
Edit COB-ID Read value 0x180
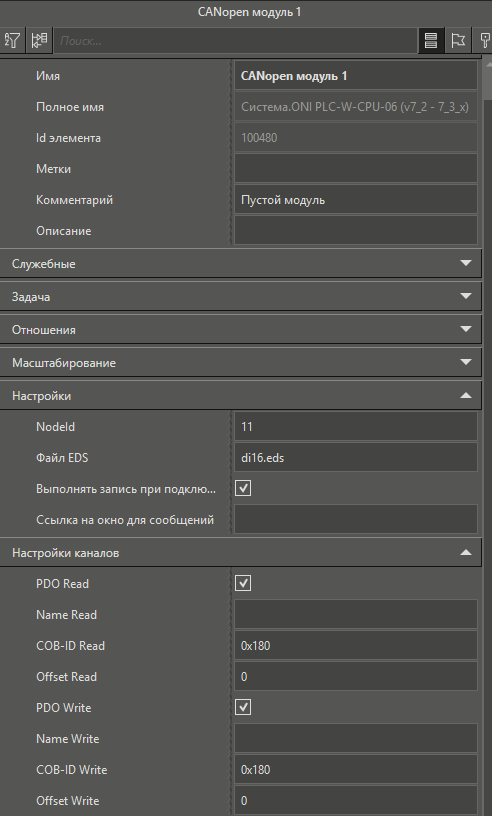click(356, 646)
